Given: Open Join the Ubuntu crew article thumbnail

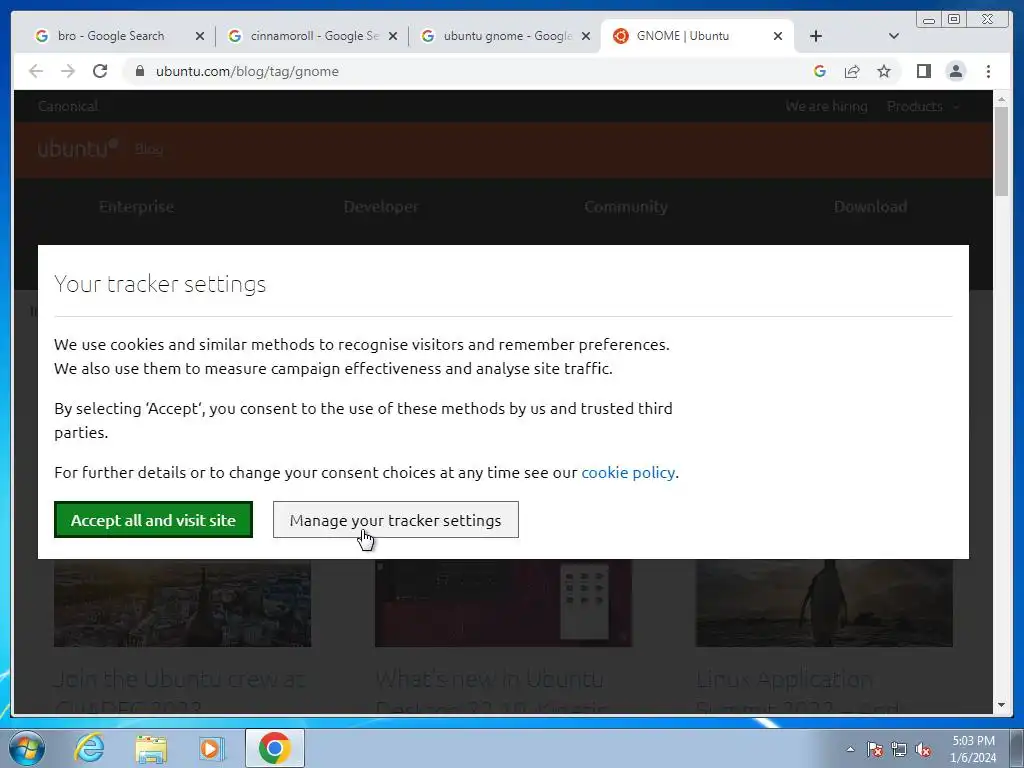Looking at the screenshot, I should [x=182, y=603].
